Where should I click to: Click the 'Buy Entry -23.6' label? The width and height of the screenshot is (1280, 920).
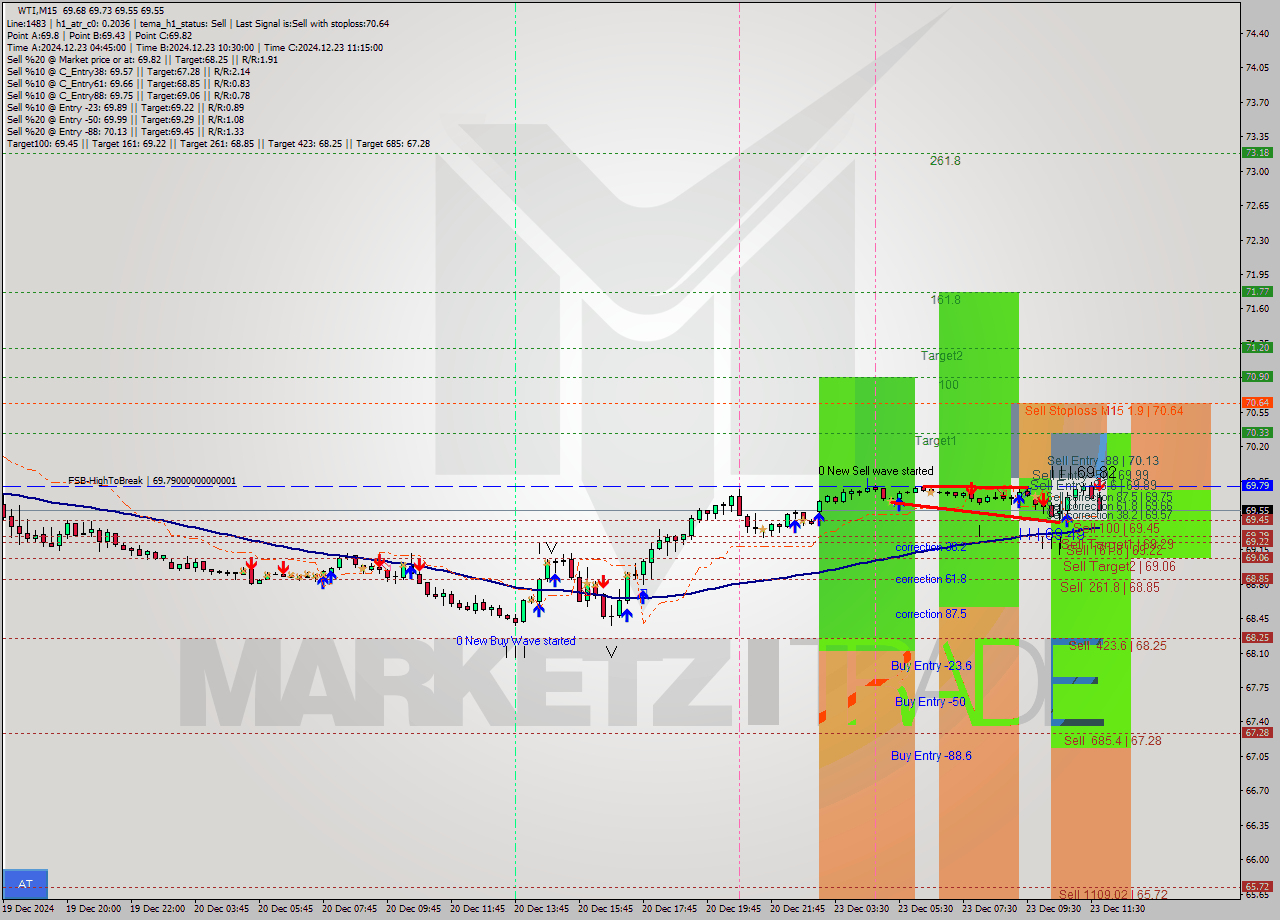tap(931, 666)
